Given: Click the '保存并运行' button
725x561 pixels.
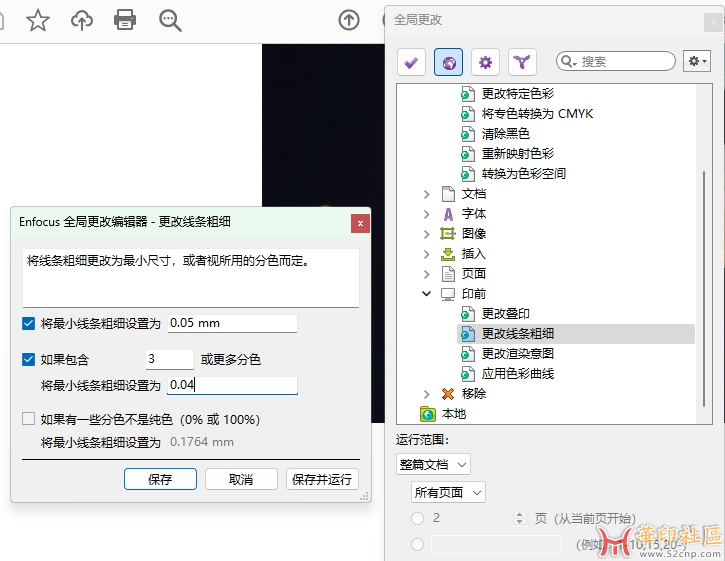Looking at the screenshot, I should point(321,479).
